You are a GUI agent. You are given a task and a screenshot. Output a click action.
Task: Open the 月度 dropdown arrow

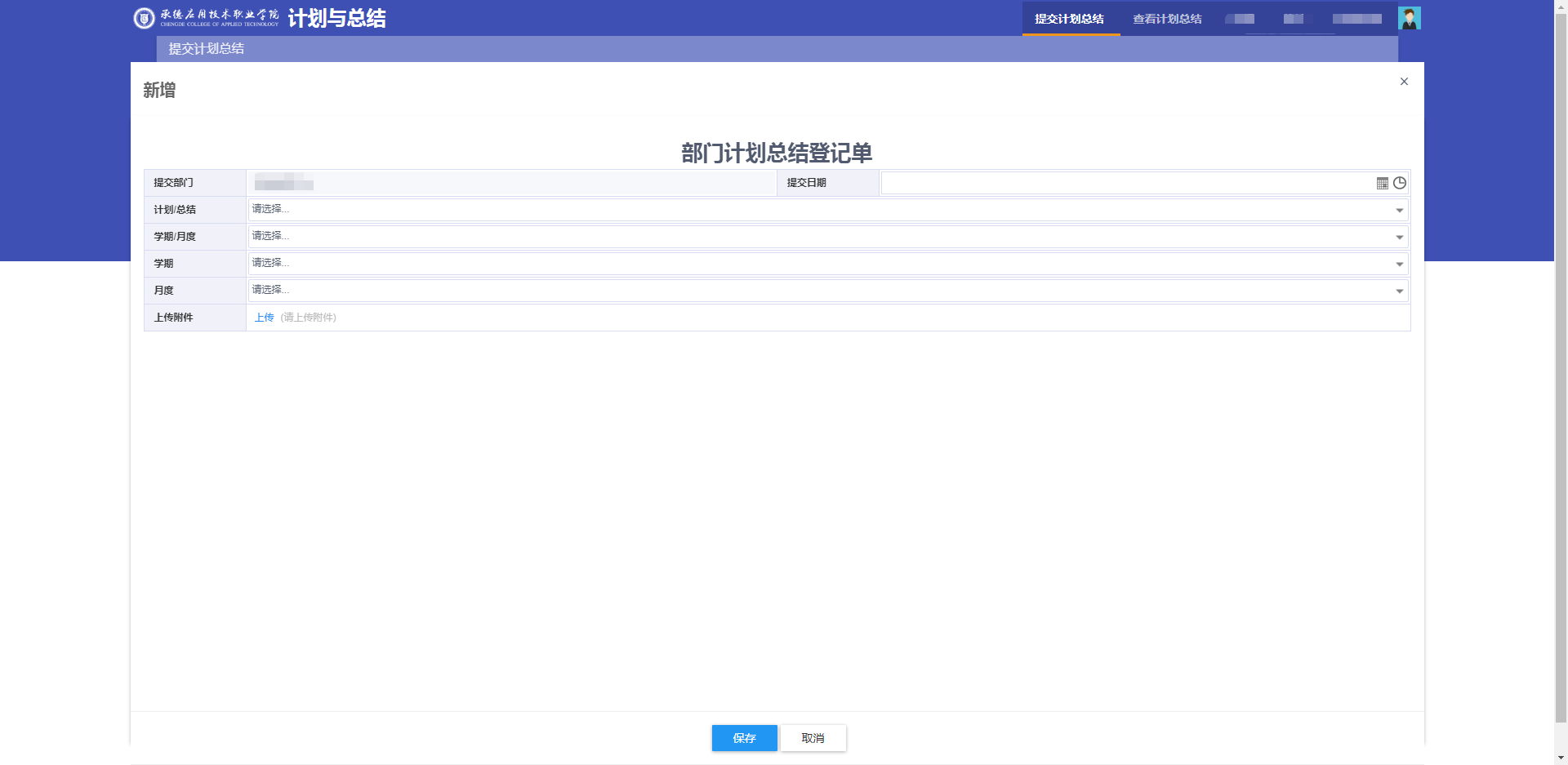1399,291
